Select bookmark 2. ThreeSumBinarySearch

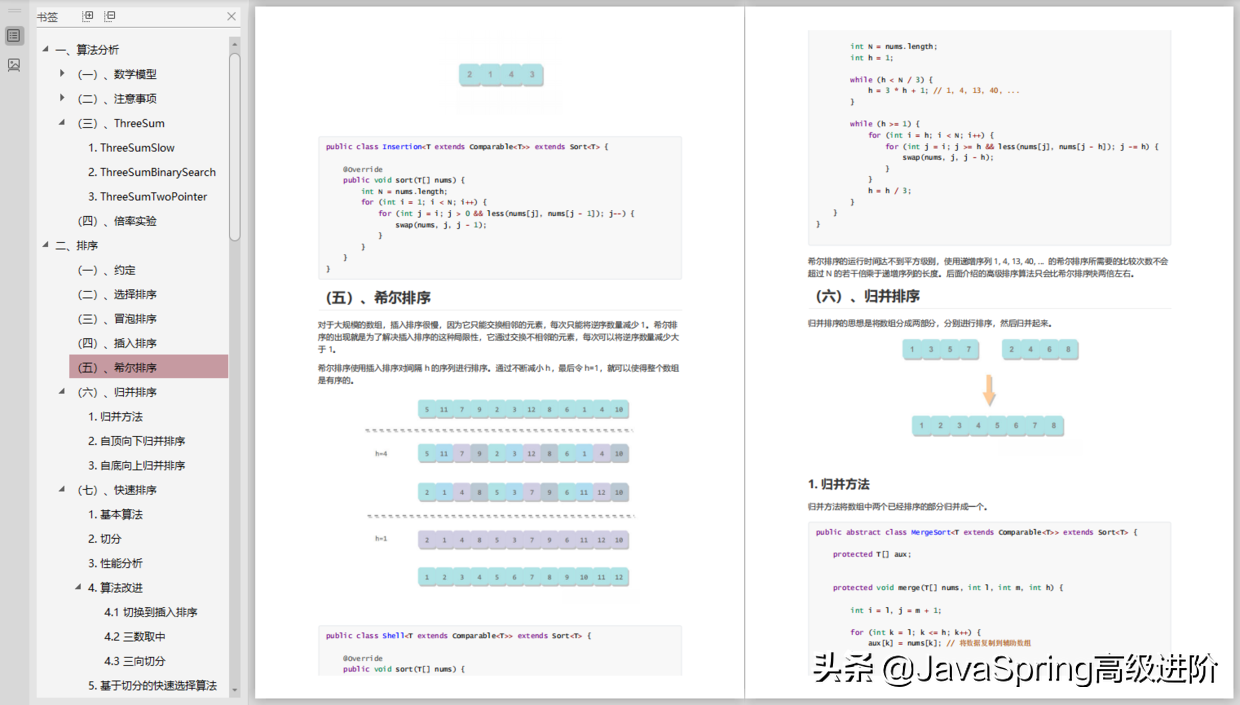coord(152,172)
